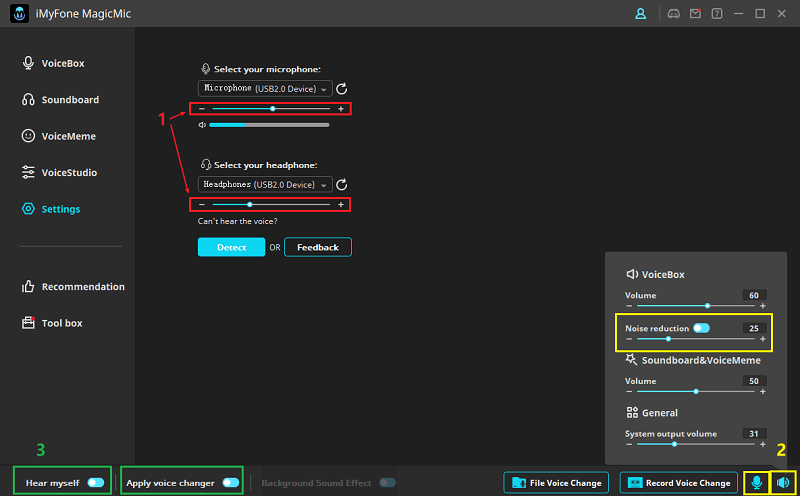Open the VoiceBox section

[x=53, y=63]
